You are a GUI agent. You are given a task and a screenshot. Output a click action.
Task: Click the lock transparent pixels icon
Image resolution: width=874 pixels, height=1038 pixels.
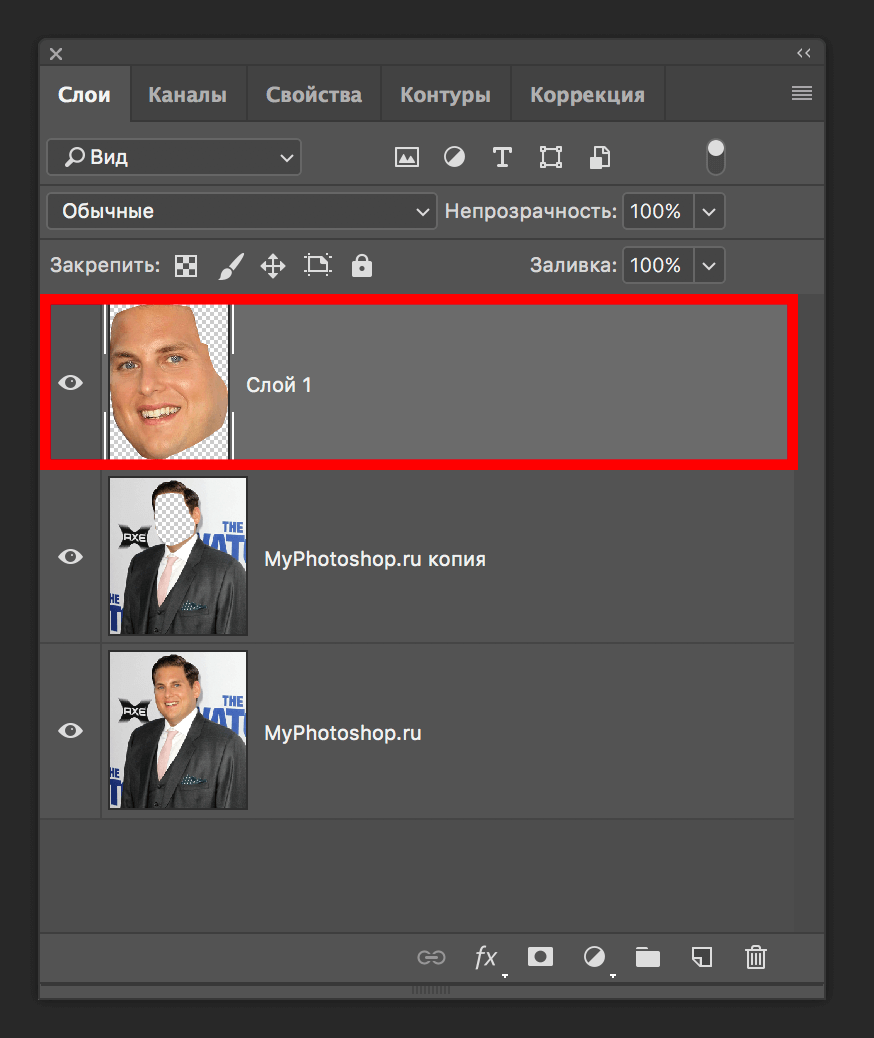click(x=186, y=265)
